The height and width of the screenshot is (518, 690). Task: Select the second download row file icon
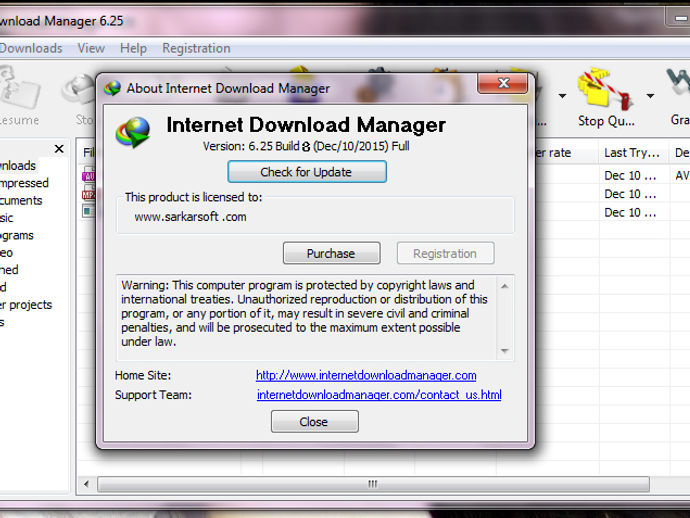coord(88,193)
